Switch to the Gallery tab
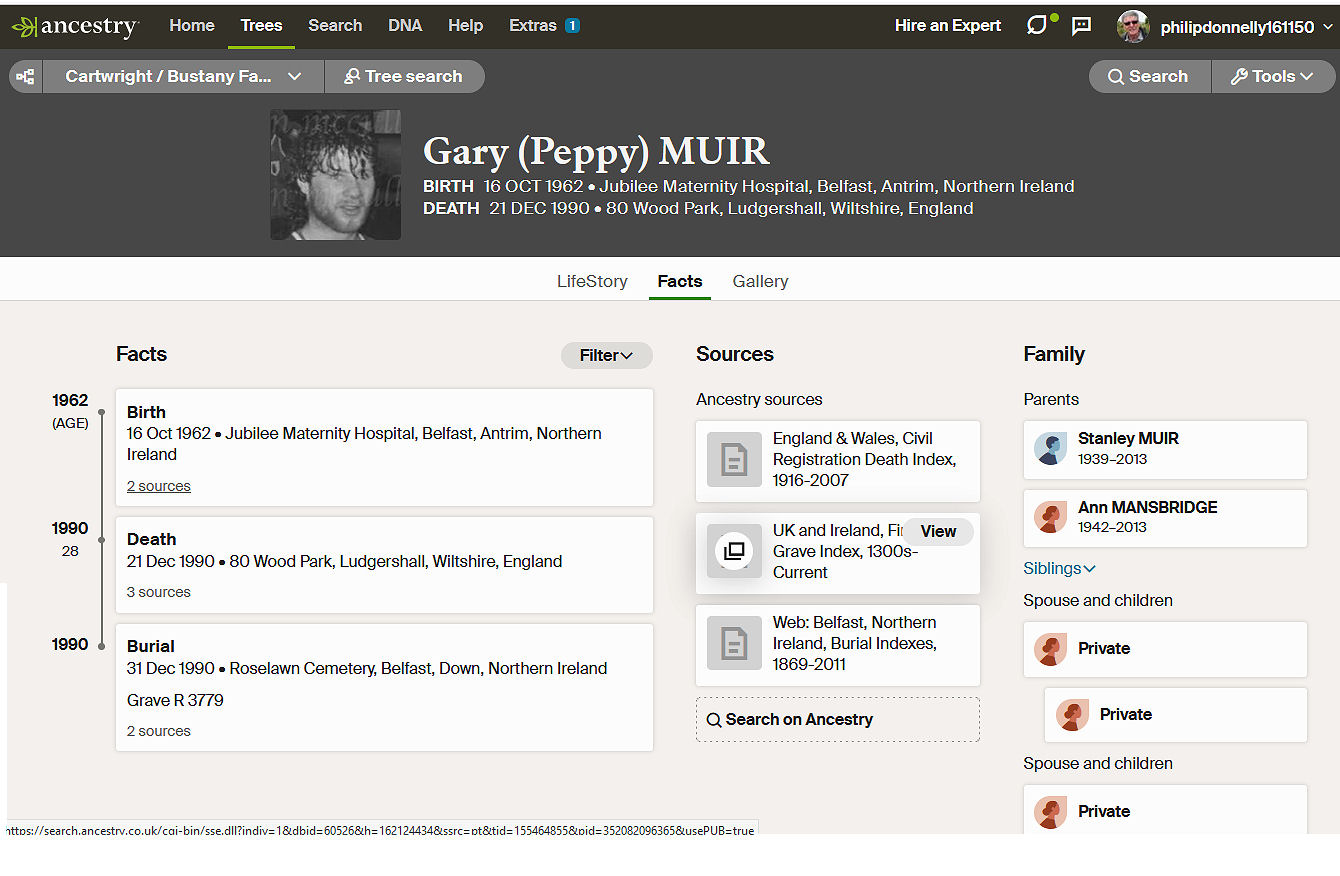 click(x=760, y=281)
